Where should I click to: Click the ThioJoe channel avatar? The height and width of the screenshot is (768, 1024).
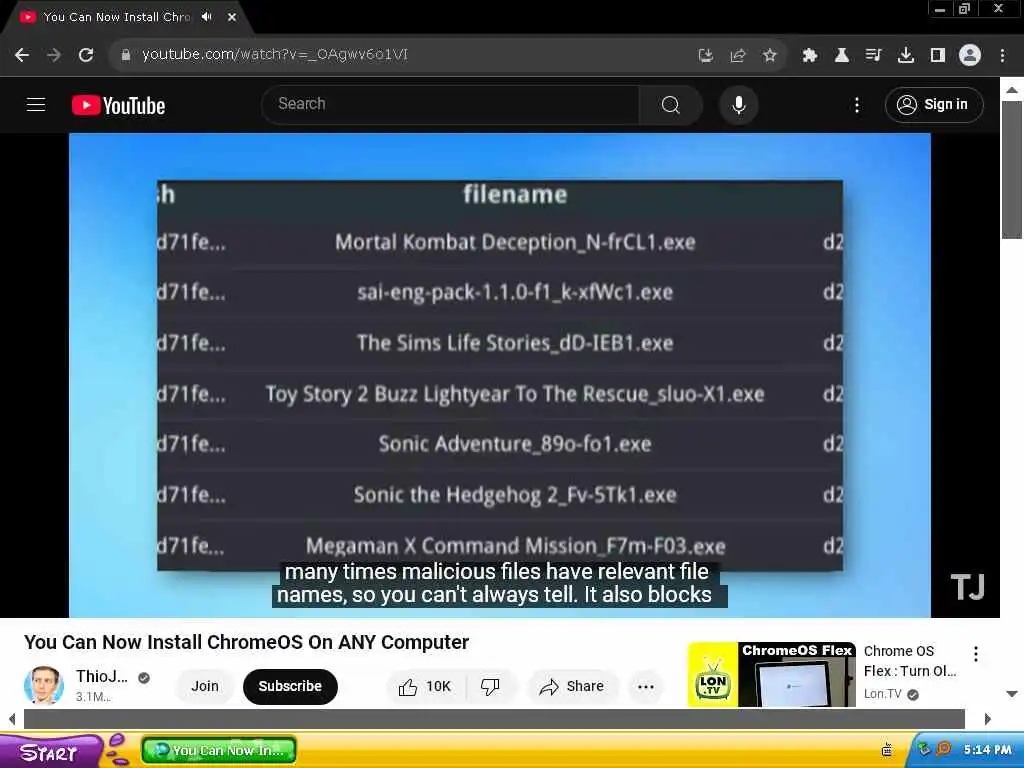44,685
